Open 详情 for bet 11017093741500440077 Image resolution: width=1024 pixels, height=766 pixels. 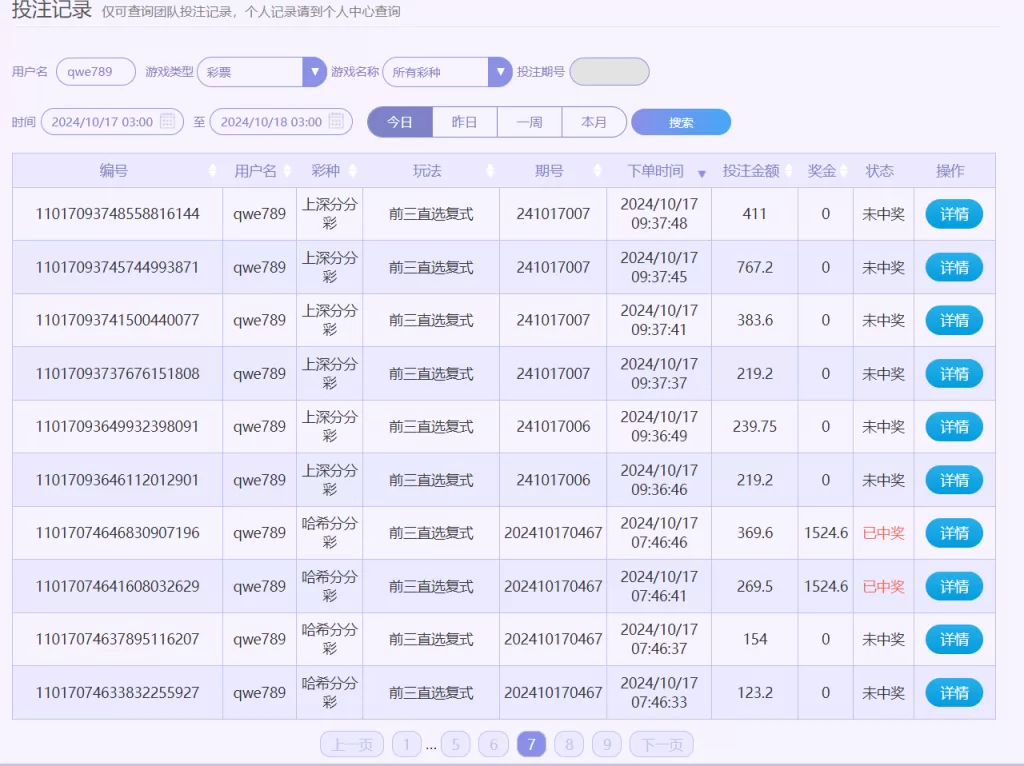click(x=954, y=321)
